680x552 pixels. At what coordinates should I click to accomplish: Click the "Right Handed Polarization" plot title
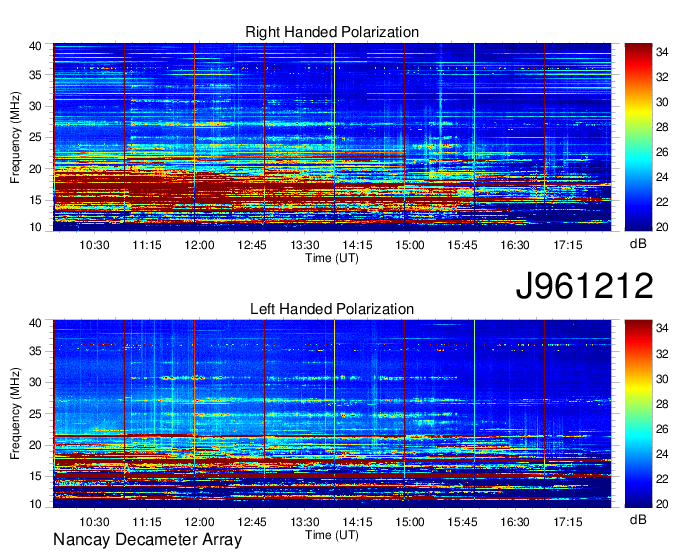pos(332,32)
